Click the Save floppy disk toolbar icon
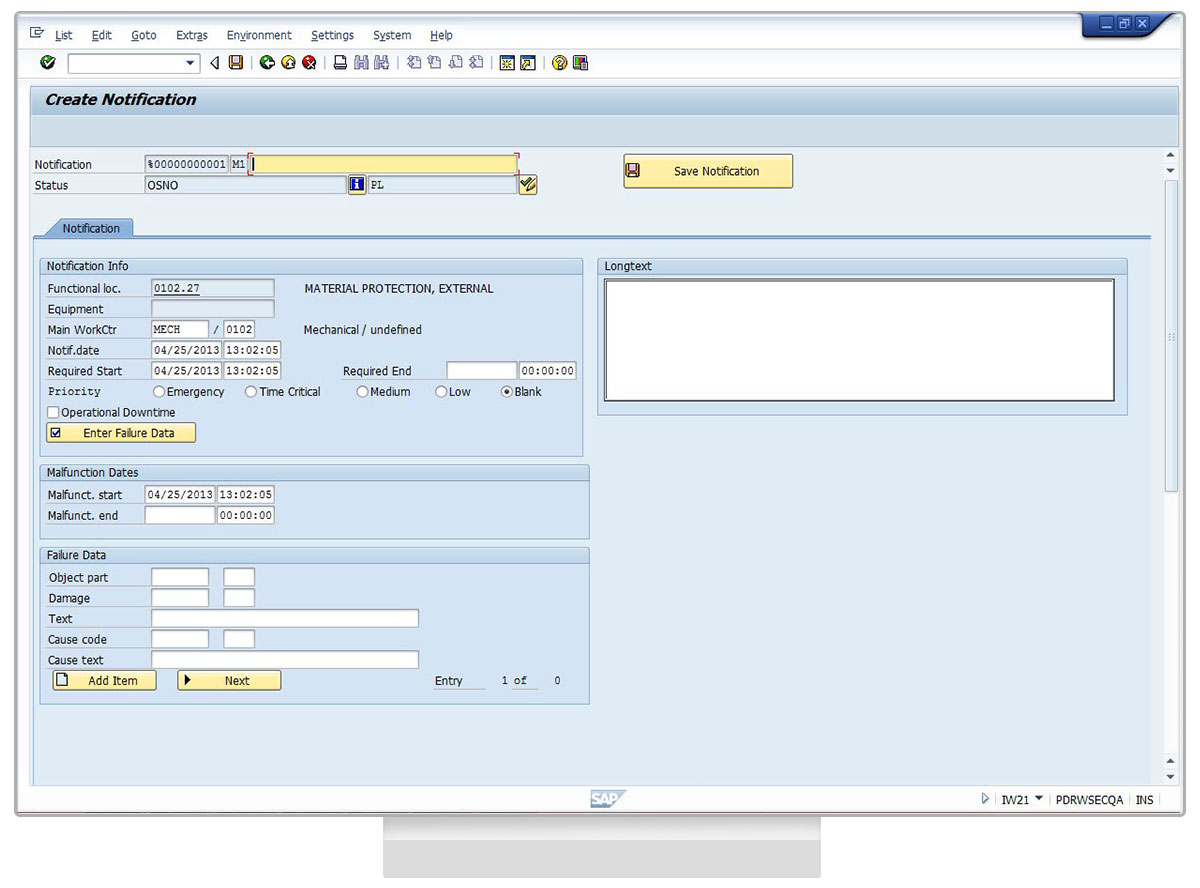 pos(236,63)
